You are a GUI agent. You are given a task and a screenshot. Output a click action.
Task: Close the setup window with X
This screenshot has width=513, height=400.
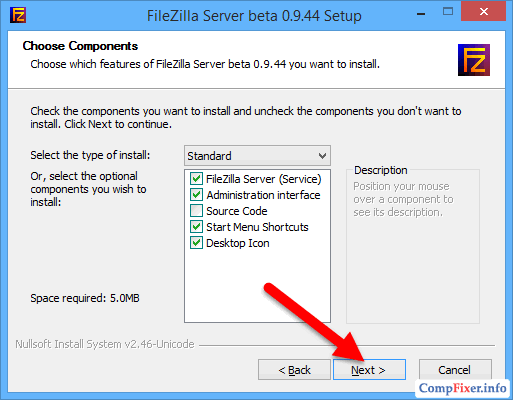[483, 12]
